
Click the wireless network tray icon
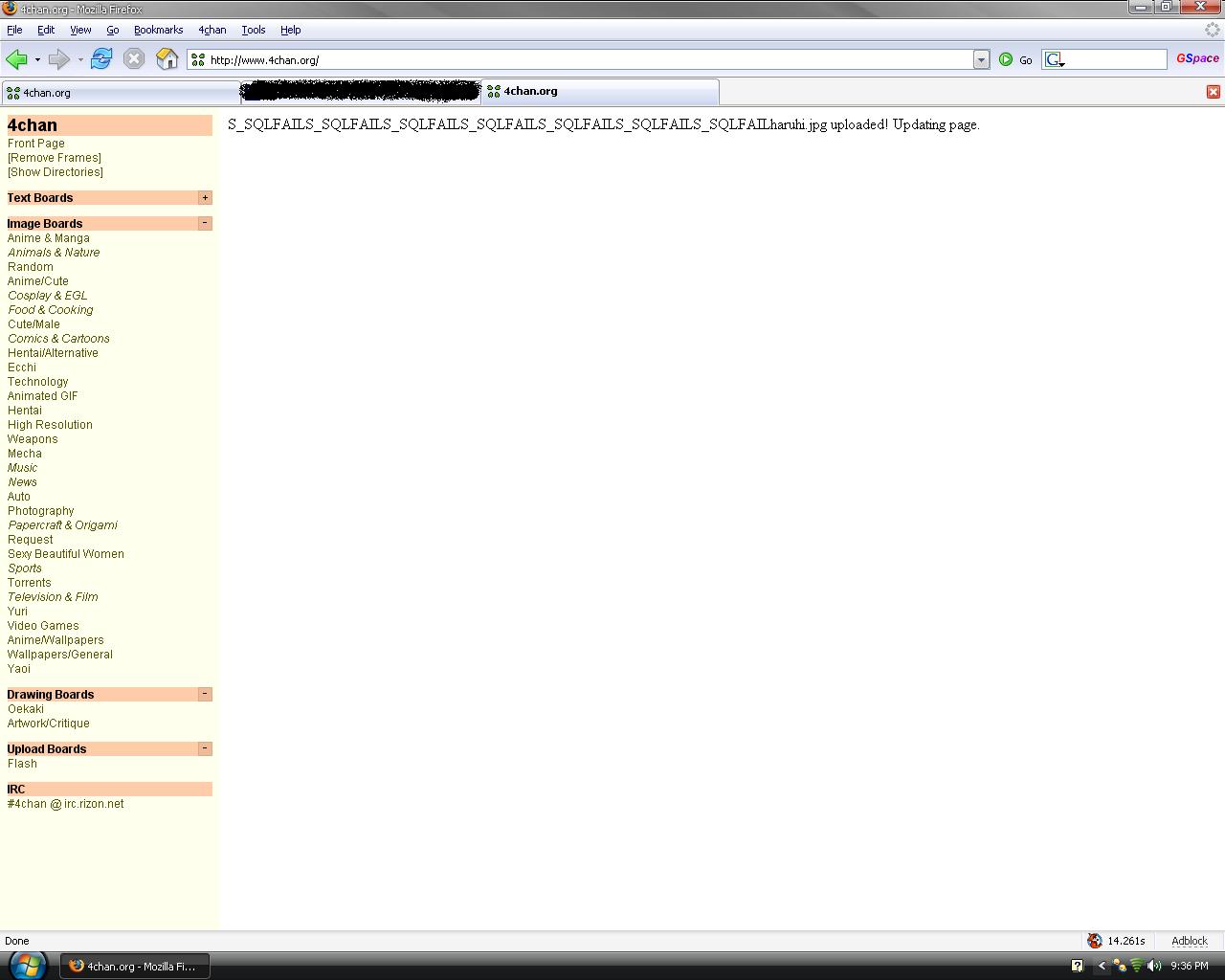[1136, 966]
